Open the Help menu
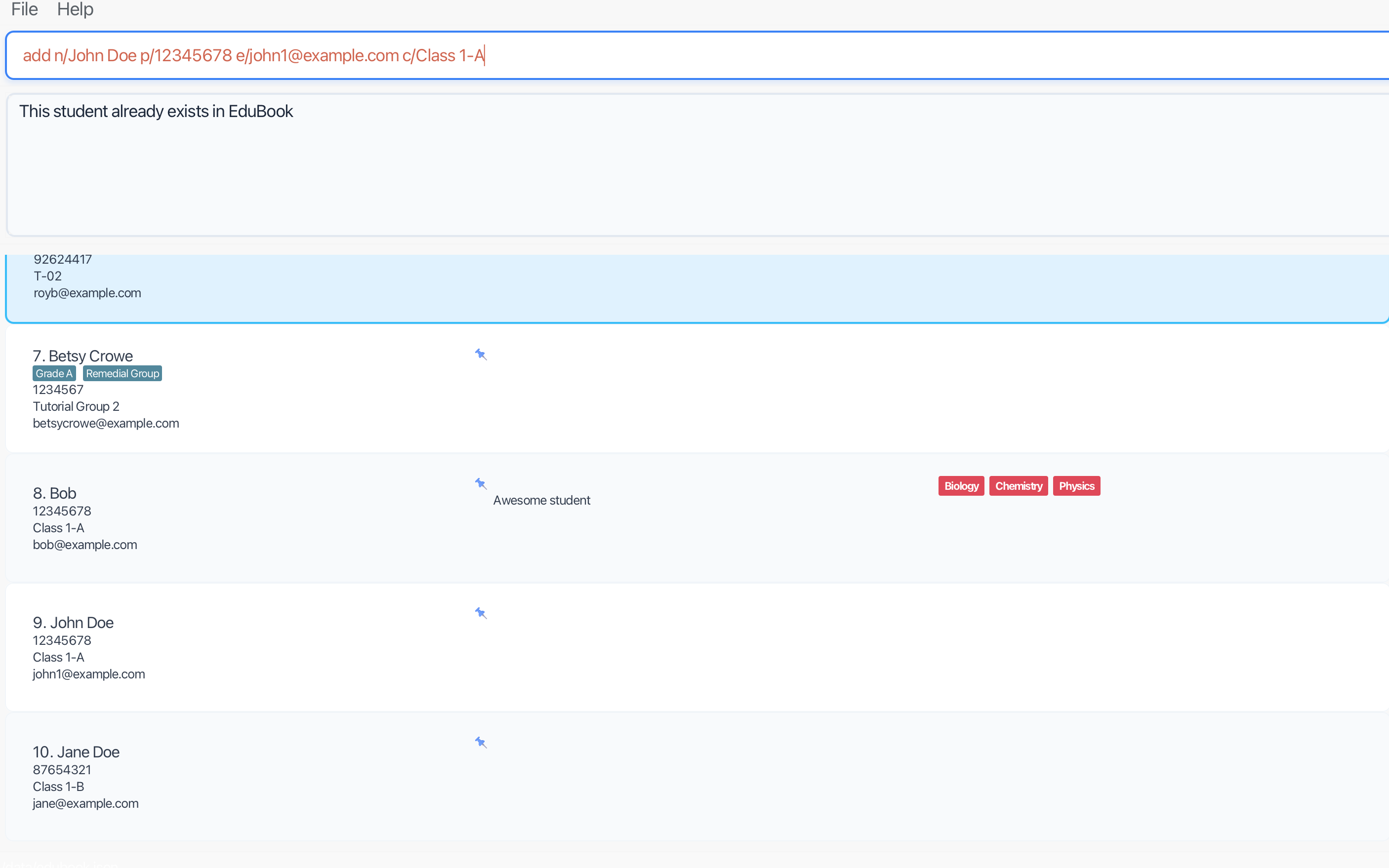The image size is (1389, 868). click(75, 9)
